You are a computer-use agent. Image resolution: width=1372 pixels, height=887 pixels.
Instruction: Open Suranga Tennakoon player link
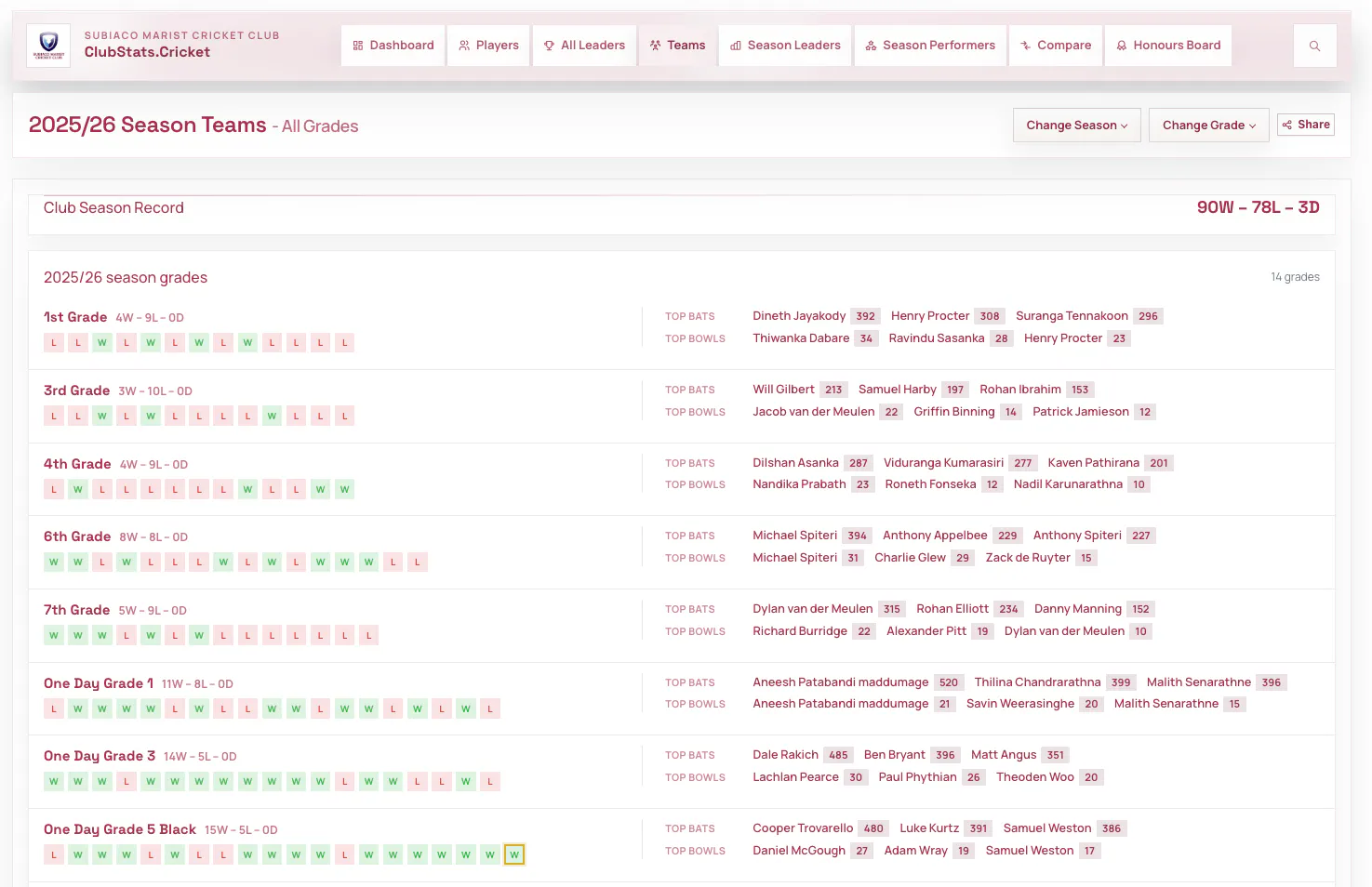click(1072, 316)
